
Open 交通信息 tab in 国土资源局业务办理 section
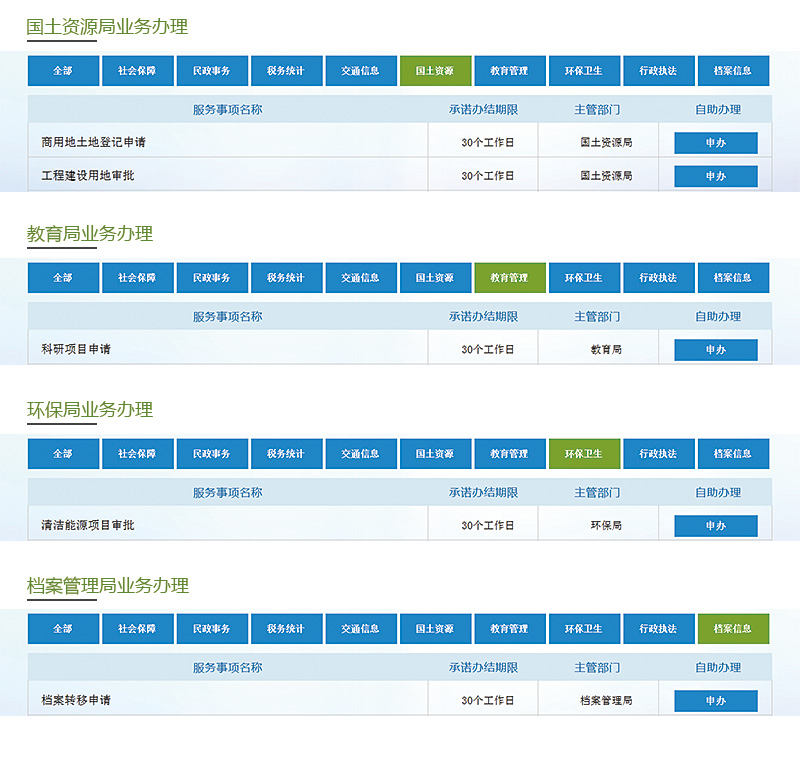[x=361, y=71]
